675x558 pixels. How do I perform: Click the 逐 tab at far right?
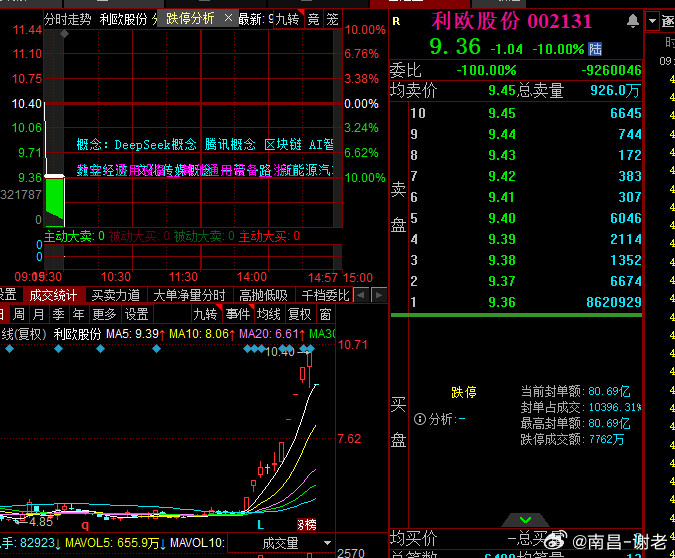[668, 21]
